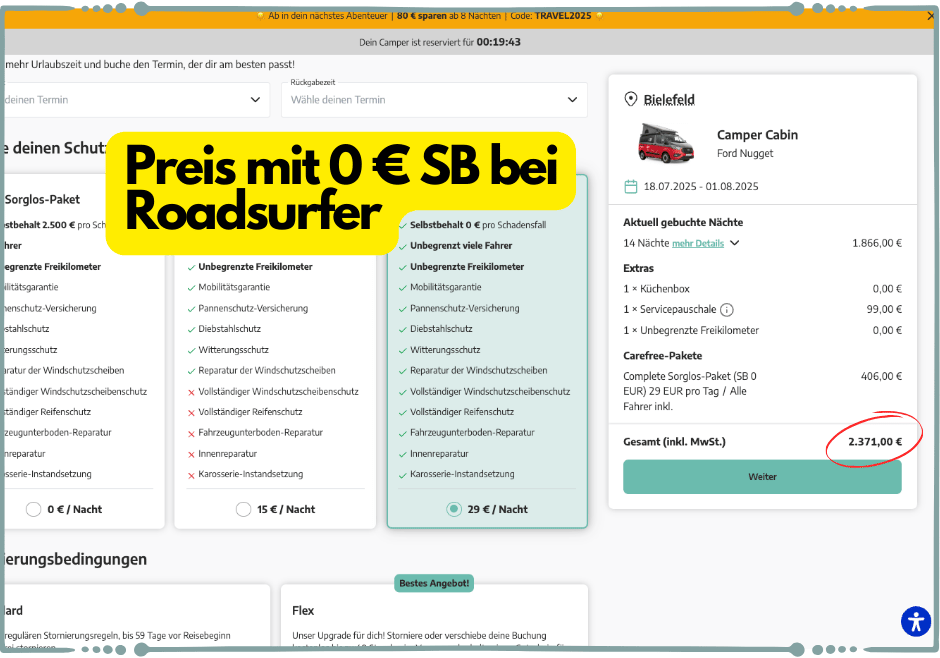
Task: Click the Weiter button
Action: 762,477
